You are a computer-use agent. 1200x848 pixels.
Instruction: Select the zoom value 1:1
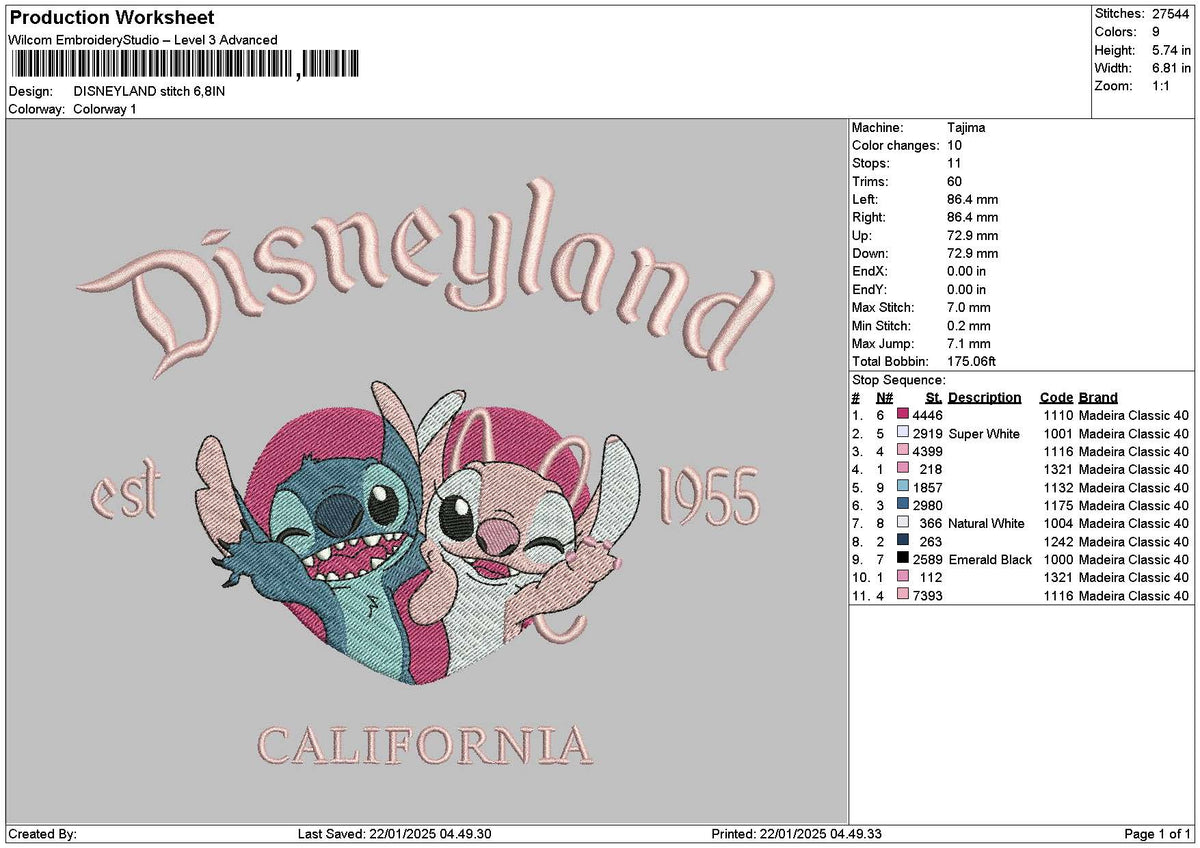coord(1163,86)
